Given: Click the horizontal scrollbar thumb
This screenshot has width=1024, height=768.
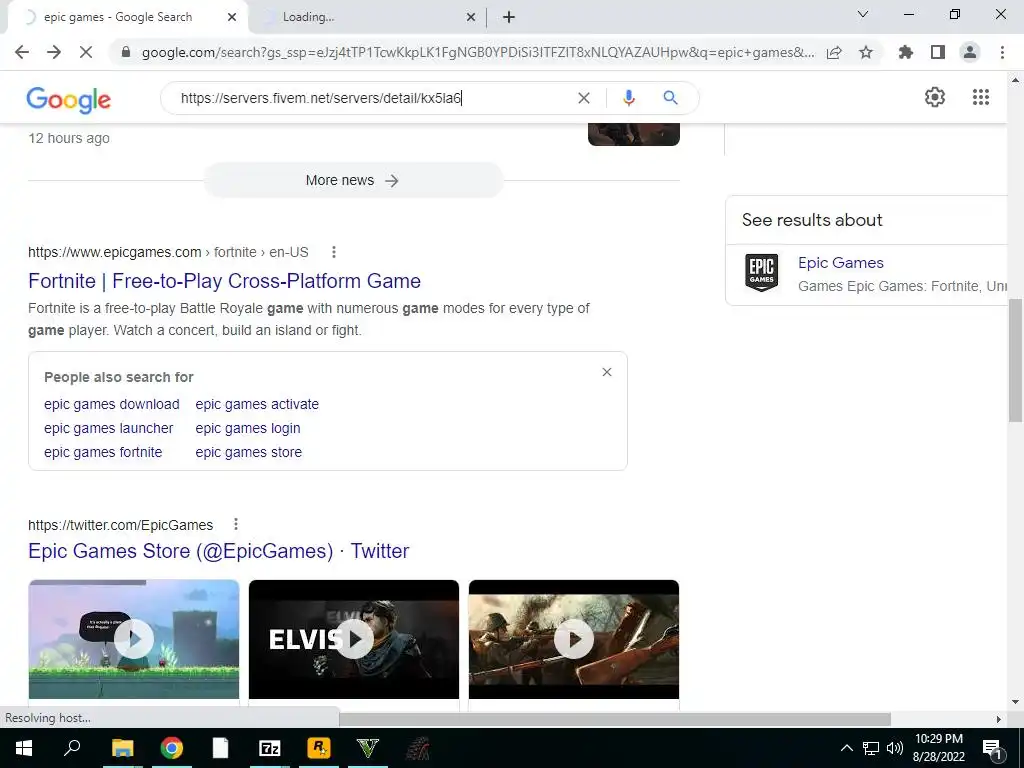Looking at the screenshot, I should tap(615, 719).
